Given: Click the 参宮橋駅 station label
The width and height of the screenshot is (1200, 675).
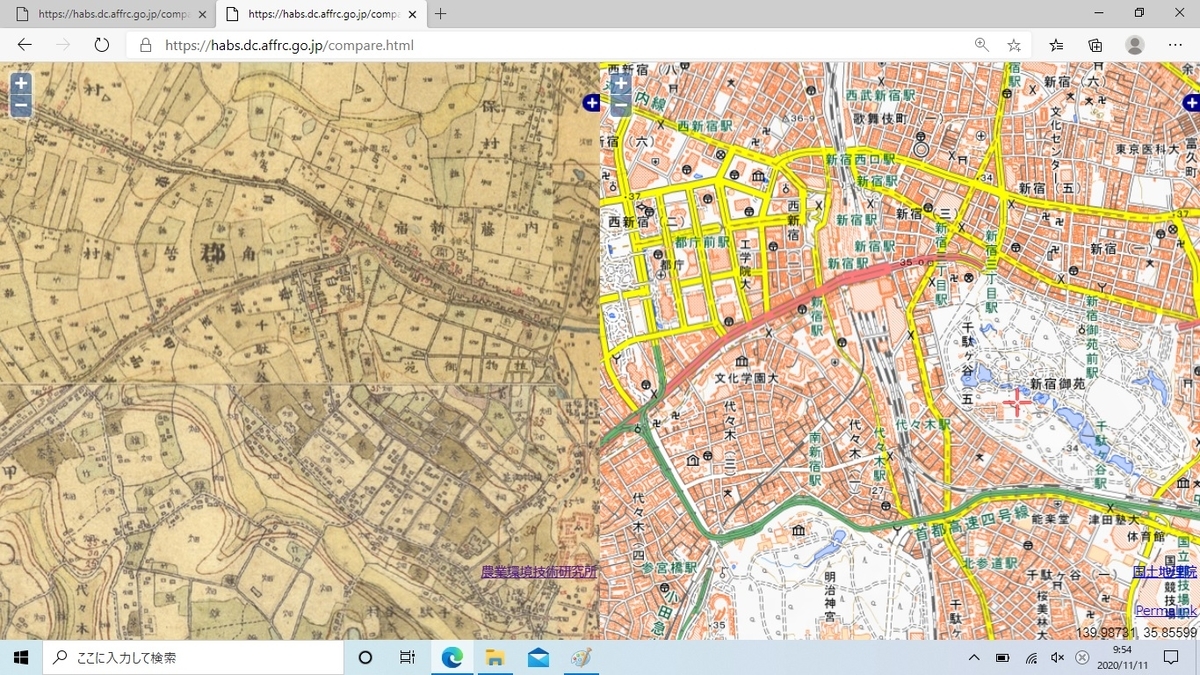Looking at the screenshot, I should (x=669, y=567).
